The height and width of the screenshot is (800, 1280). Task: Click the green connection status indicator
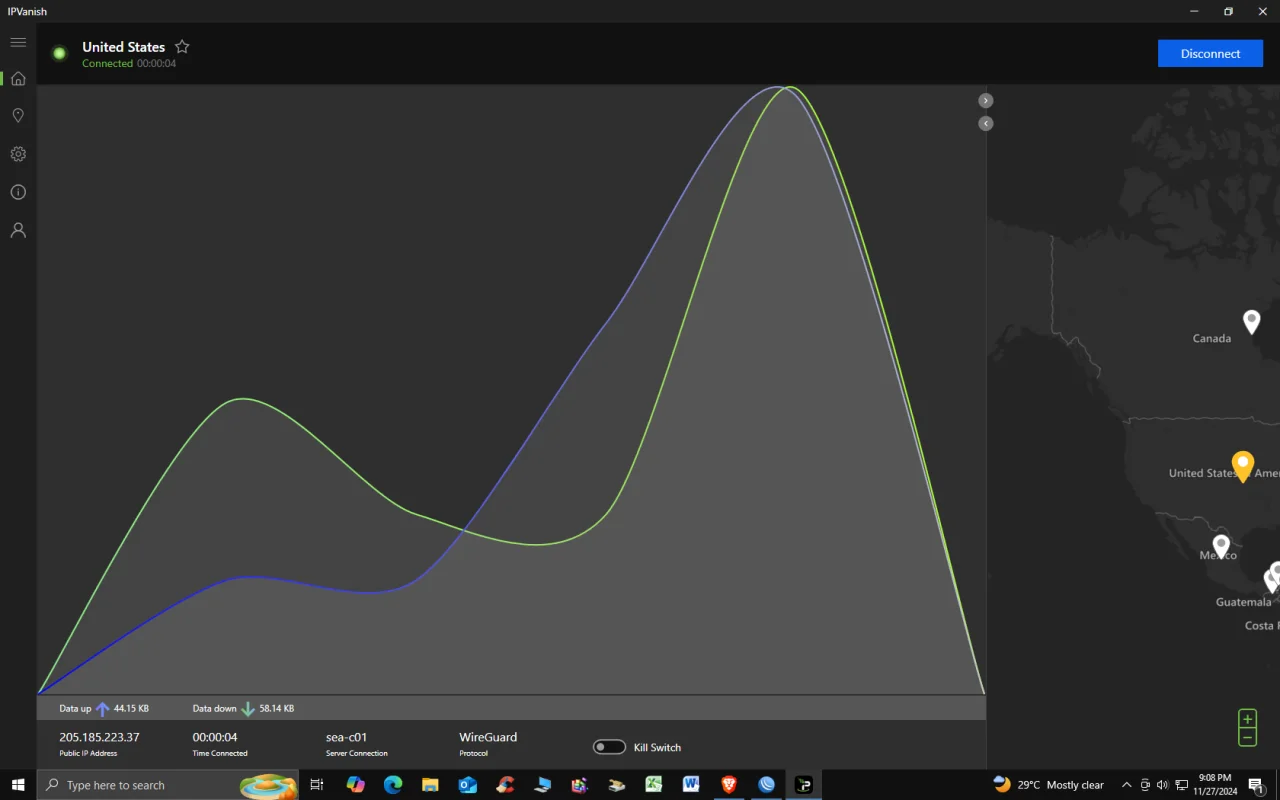(x=59, y=53)
